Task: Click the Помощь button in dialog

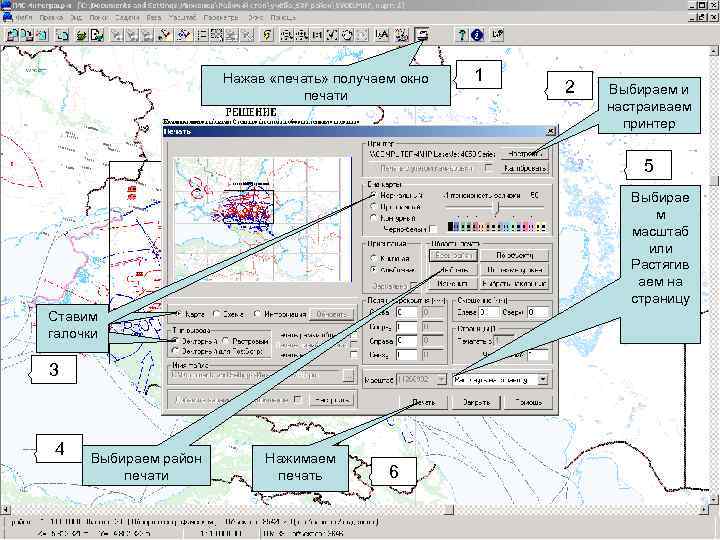Action: pyautogui.click(x=529, y=402)
